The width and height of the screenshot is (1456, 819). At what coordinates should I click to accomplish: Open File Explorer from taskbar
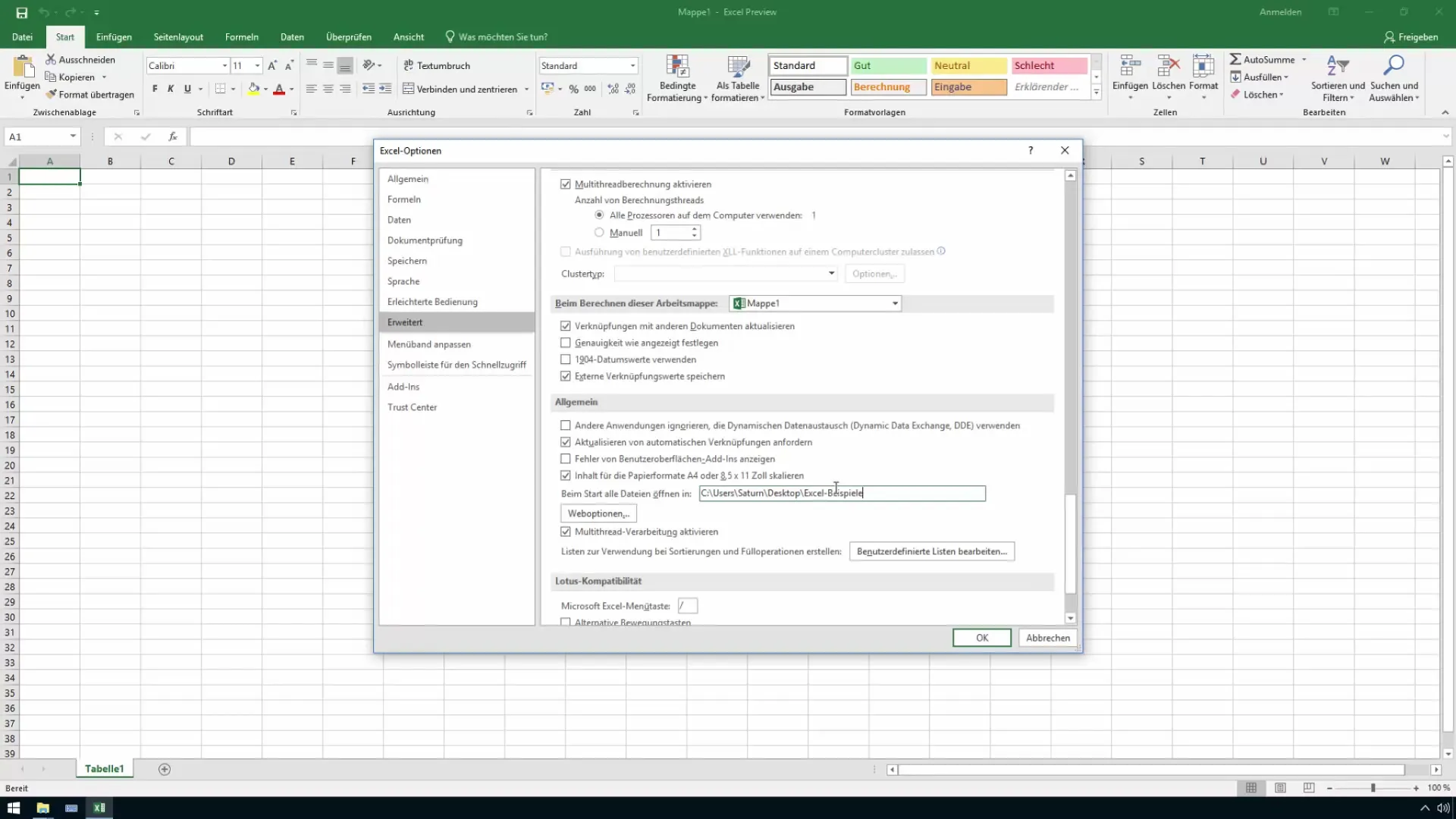42,808
